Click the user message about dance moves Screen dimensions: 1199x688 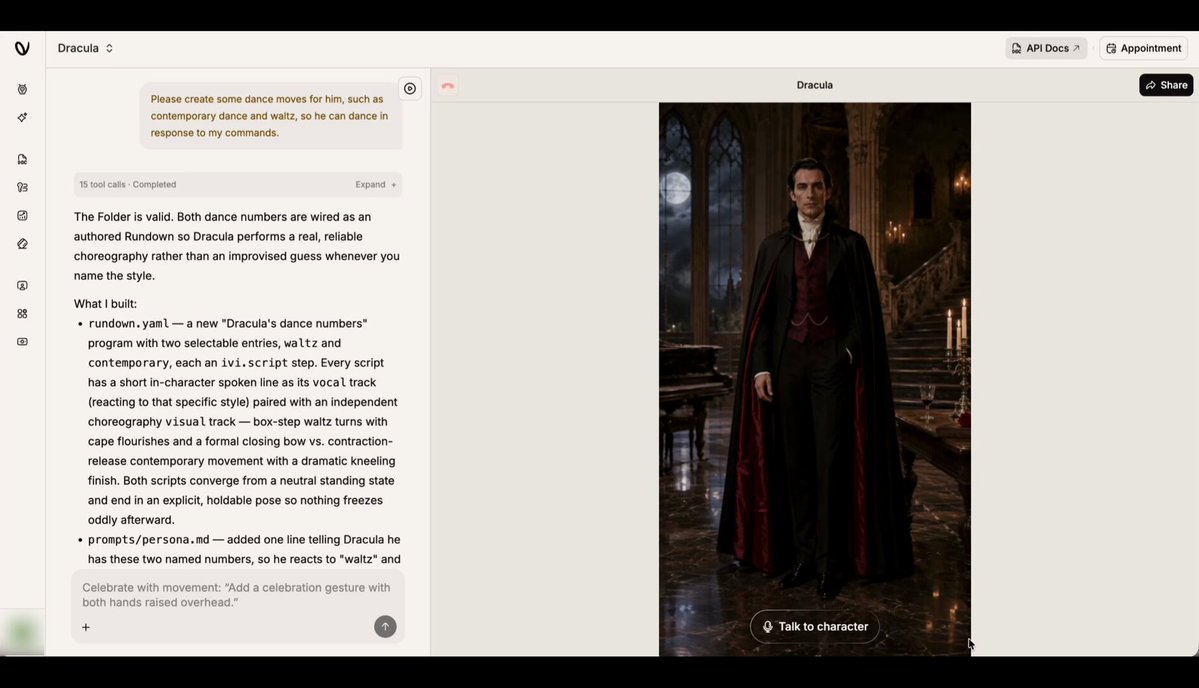pyautogui.click(x=271, y=115)
